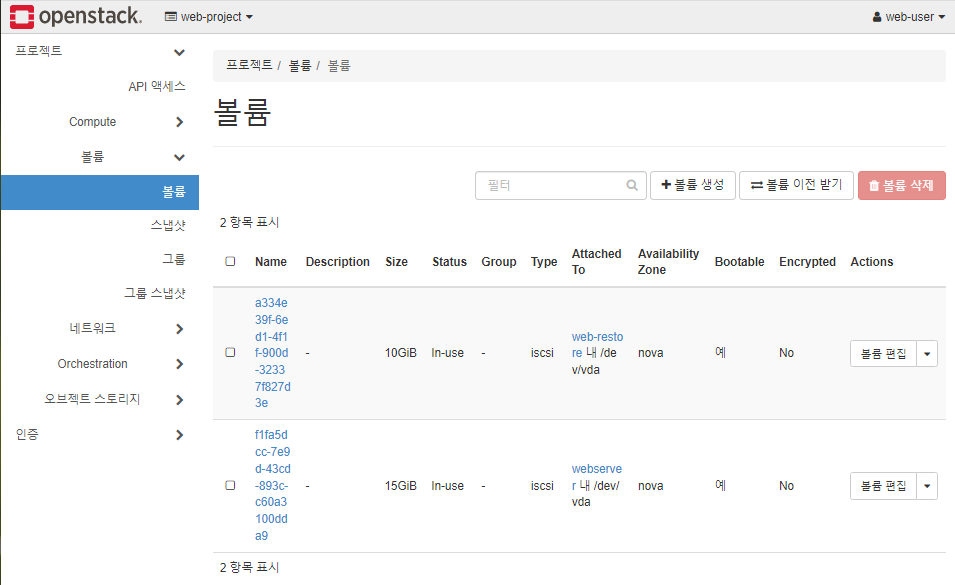Click the 볼륨 이전 받기 button
Image resolution: width=955 pixels, height=585 pixels.
[x=796, y=185]
